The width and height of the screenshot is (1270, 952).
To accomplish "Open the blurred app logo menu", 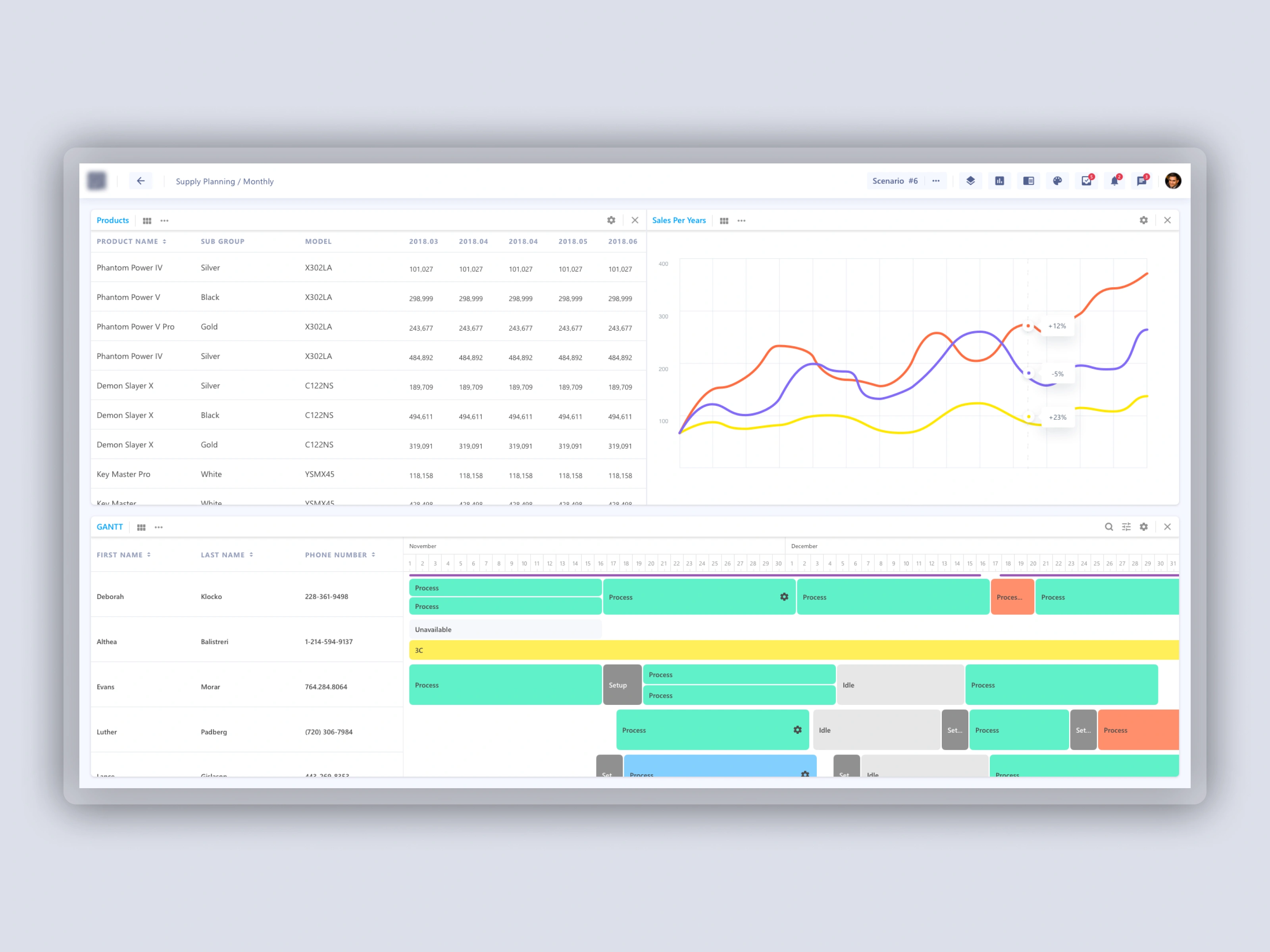I will click(x=97, y=181).
